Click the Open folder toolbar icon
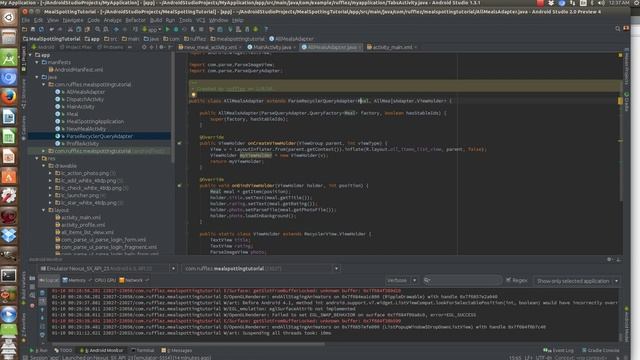The image size is (640, 360). coord(24,29)
